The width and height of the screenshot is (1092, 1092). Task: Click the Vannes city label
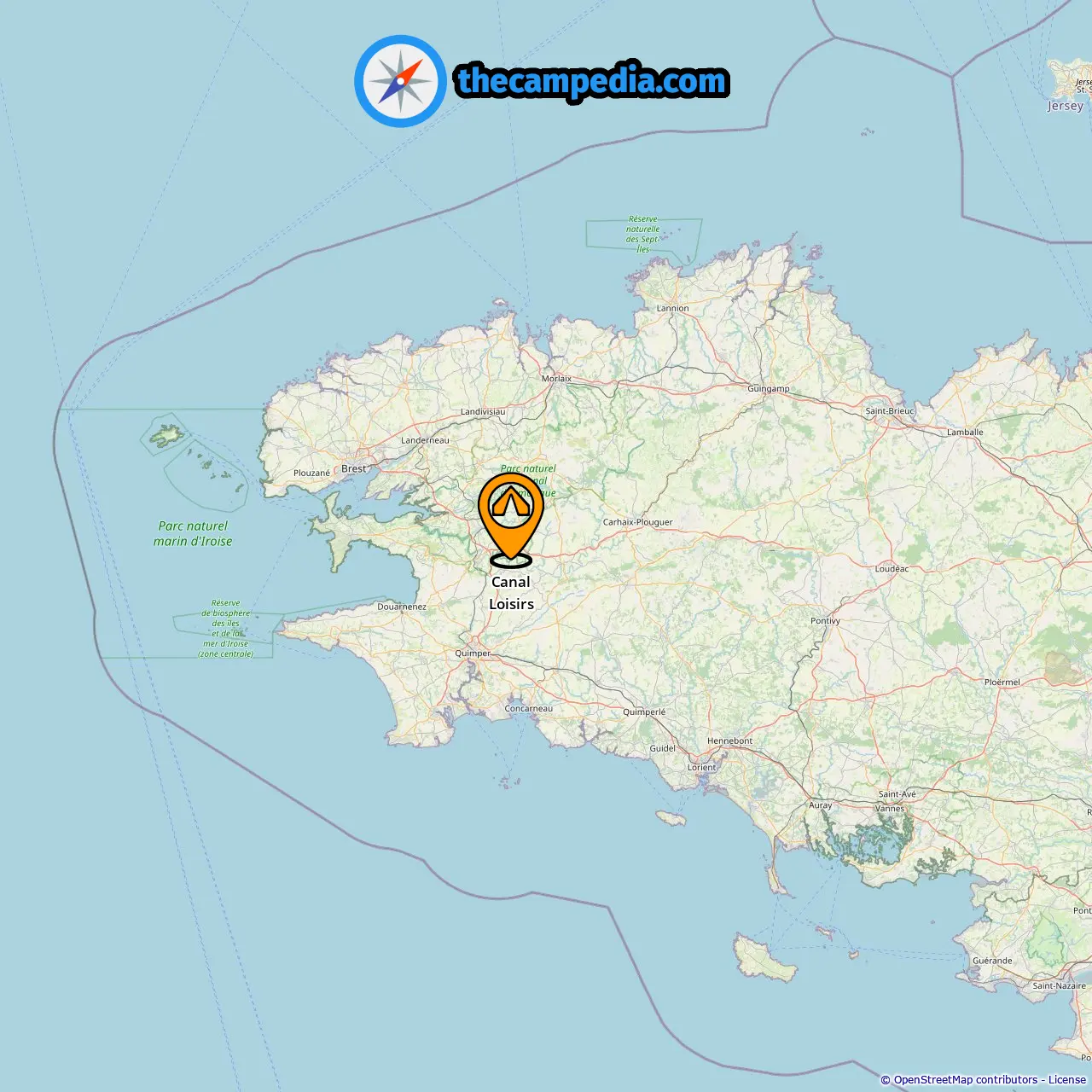coord(890,808)
